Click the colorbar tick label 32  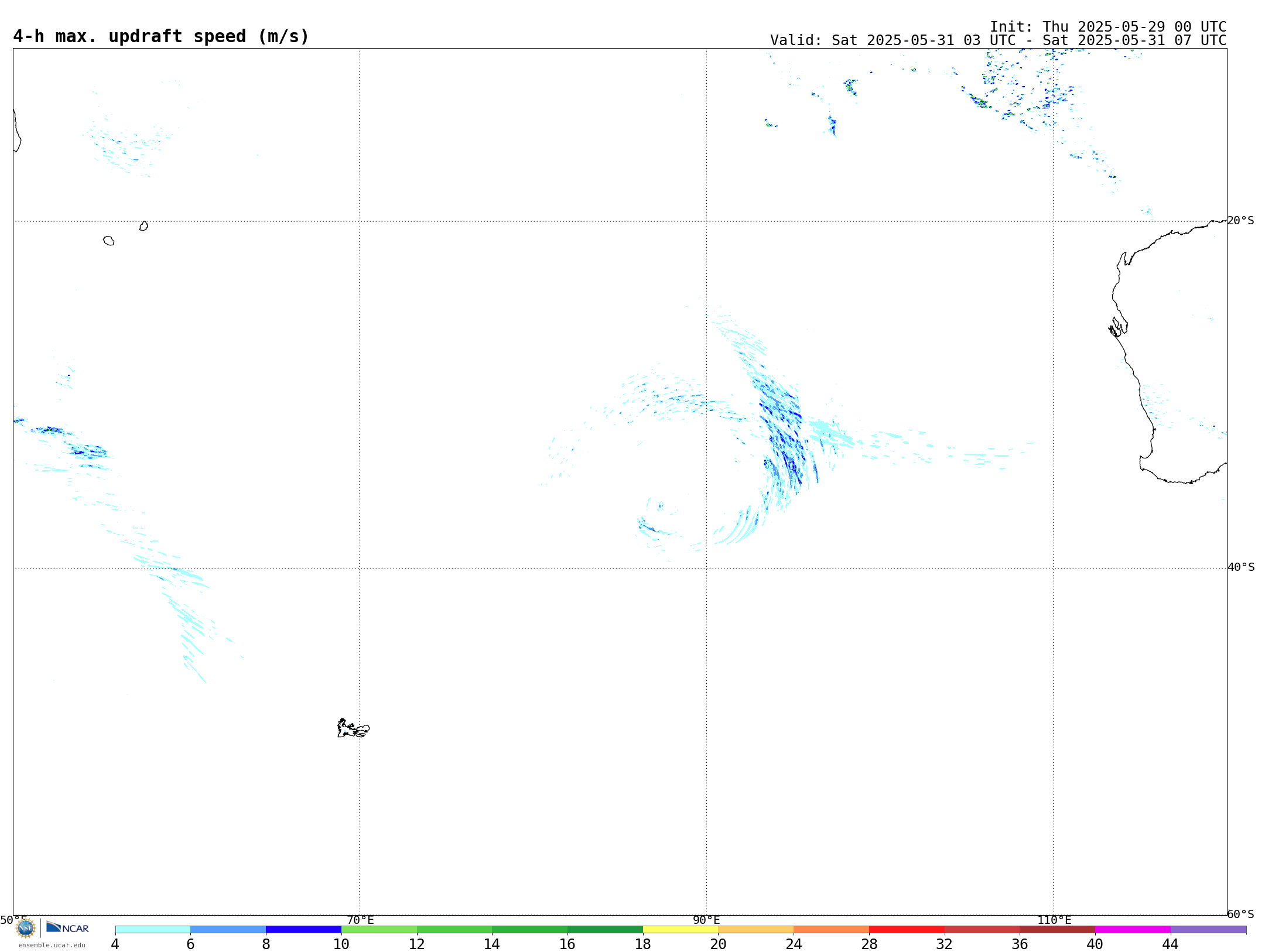coord(945,944)
